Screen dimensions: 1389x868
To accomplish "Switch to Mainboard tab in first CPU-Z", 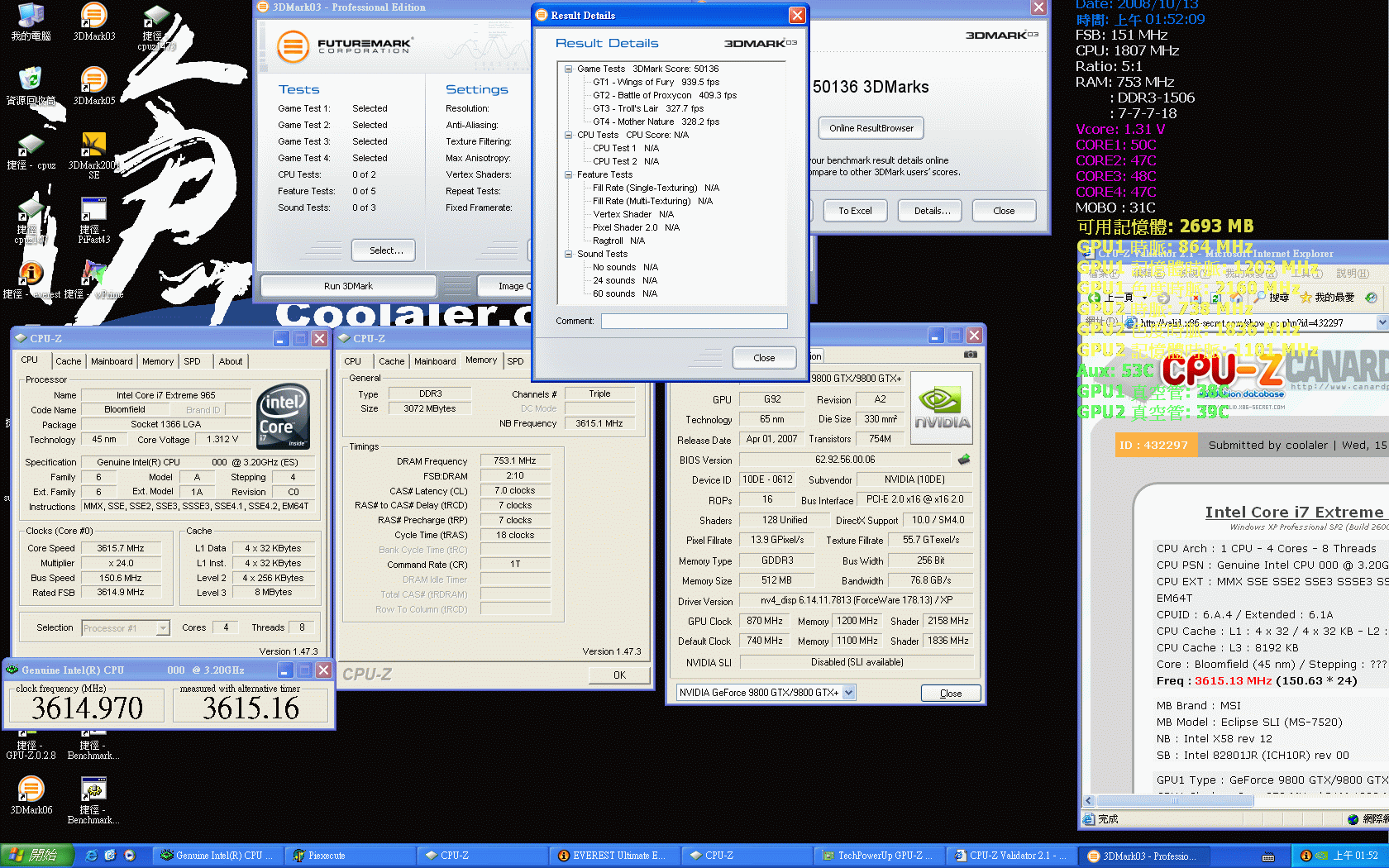I will [112, 361].
